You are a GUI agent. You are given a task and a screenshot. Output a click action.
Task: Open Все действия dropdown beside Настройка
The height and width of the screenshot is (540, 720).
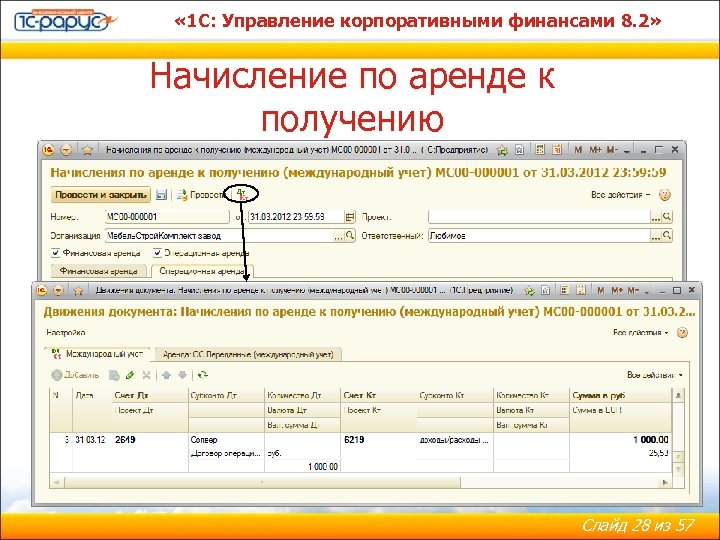[641, 332]
